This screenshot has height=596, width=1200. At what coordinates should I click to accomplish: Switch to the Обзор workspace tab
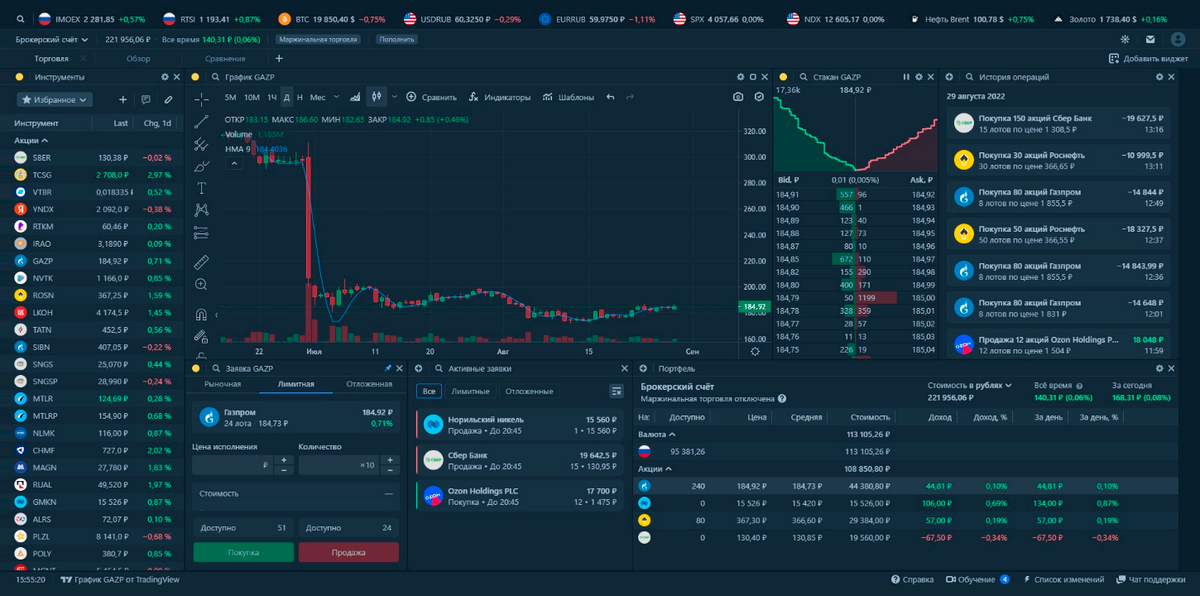[138, 58]
